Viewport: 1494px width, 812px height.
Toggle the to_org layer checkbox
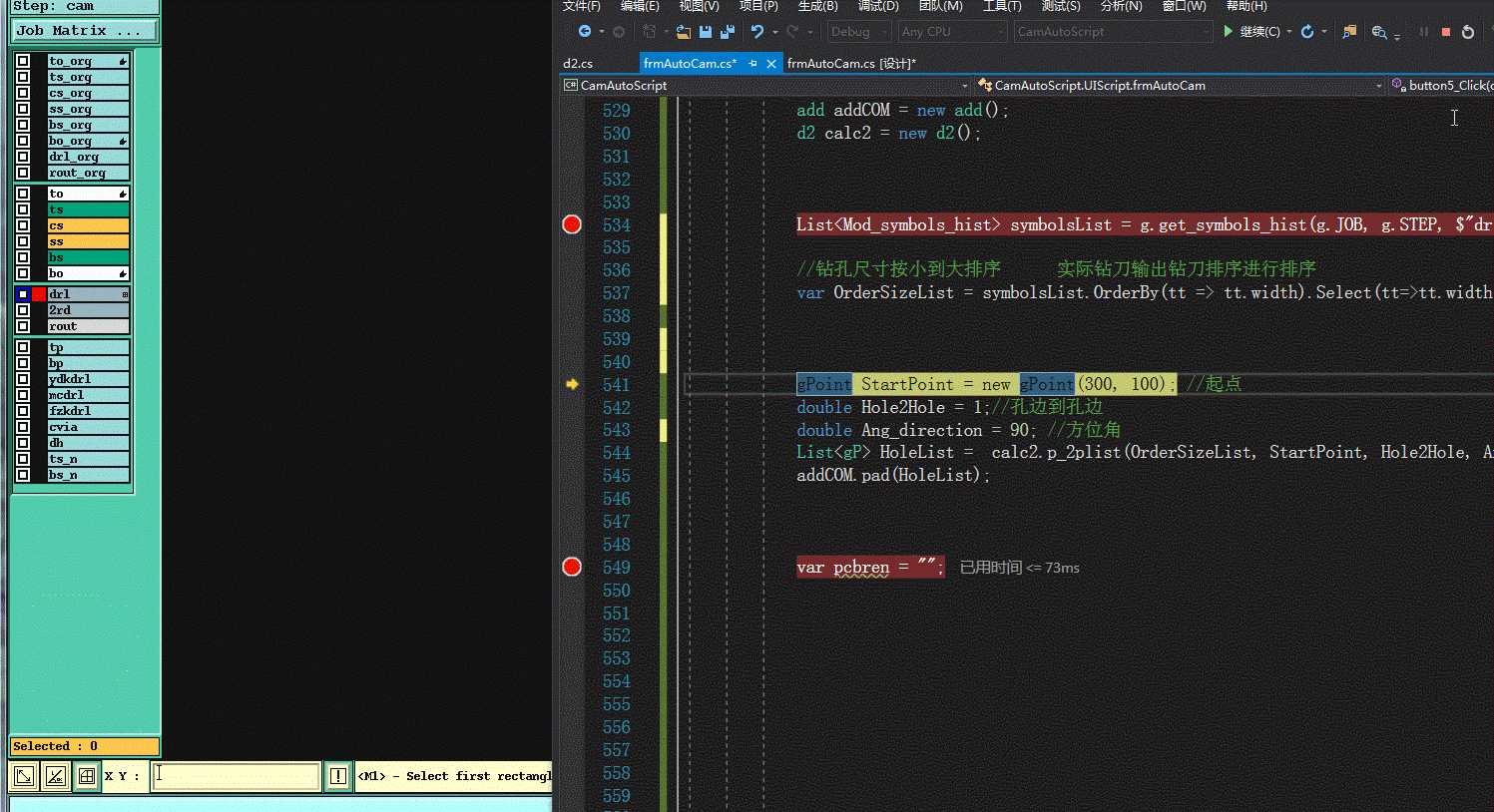click(23, 62)
